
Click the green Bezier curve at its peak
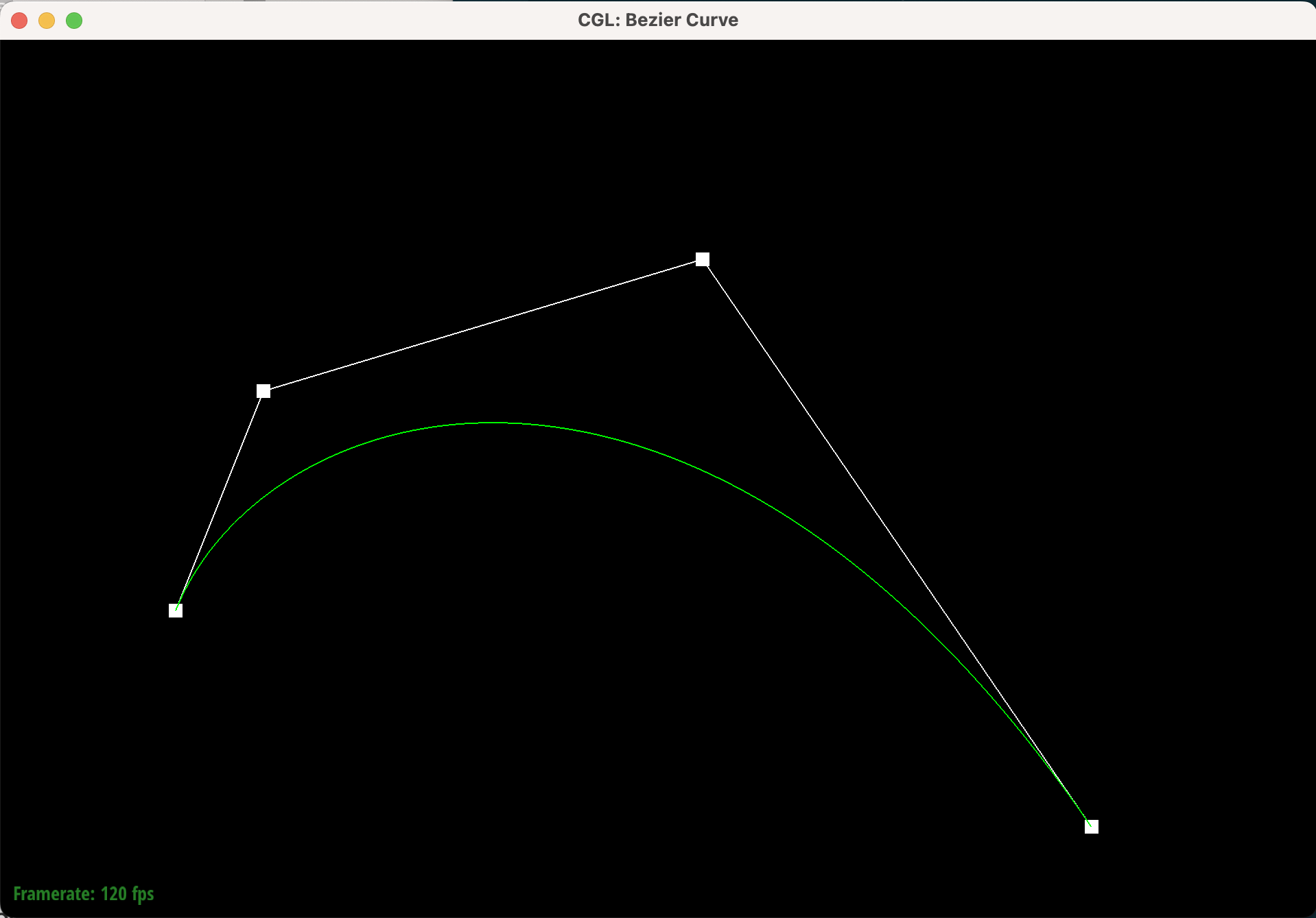492,423
